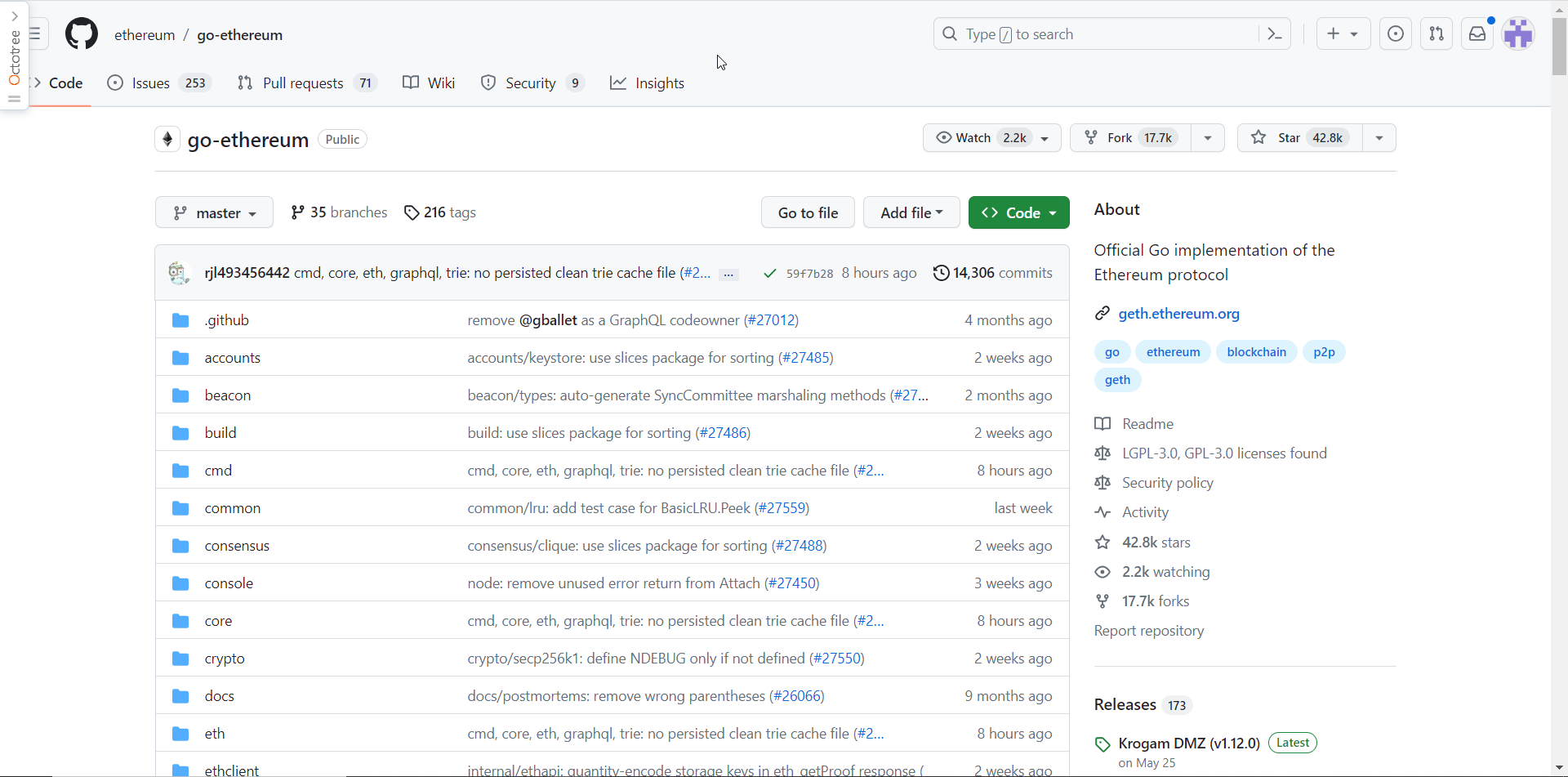Image resolution: width=1568 pixels, height=777 pixels.
Task: Open the notifications inbox icon
Action: [1477, 33]
